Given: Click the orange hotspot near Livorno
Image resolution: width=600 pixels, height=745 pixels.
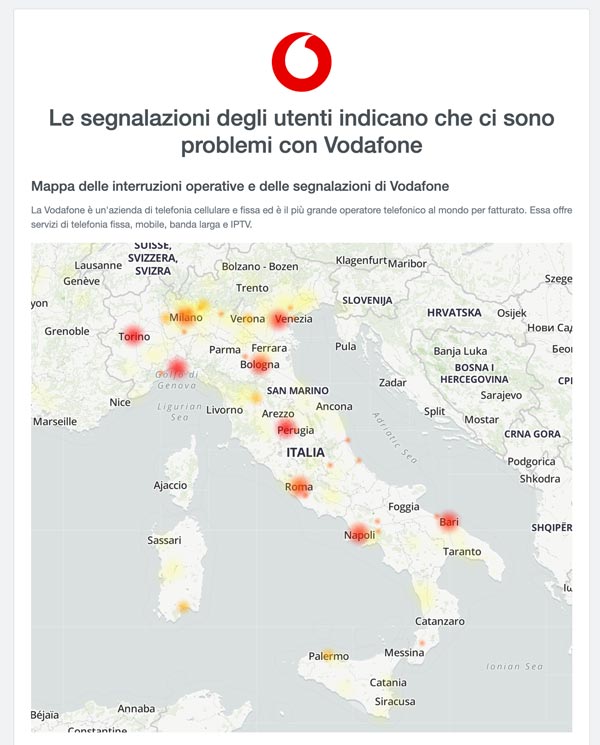Looking at the screenshot, I should click(256, 397).
